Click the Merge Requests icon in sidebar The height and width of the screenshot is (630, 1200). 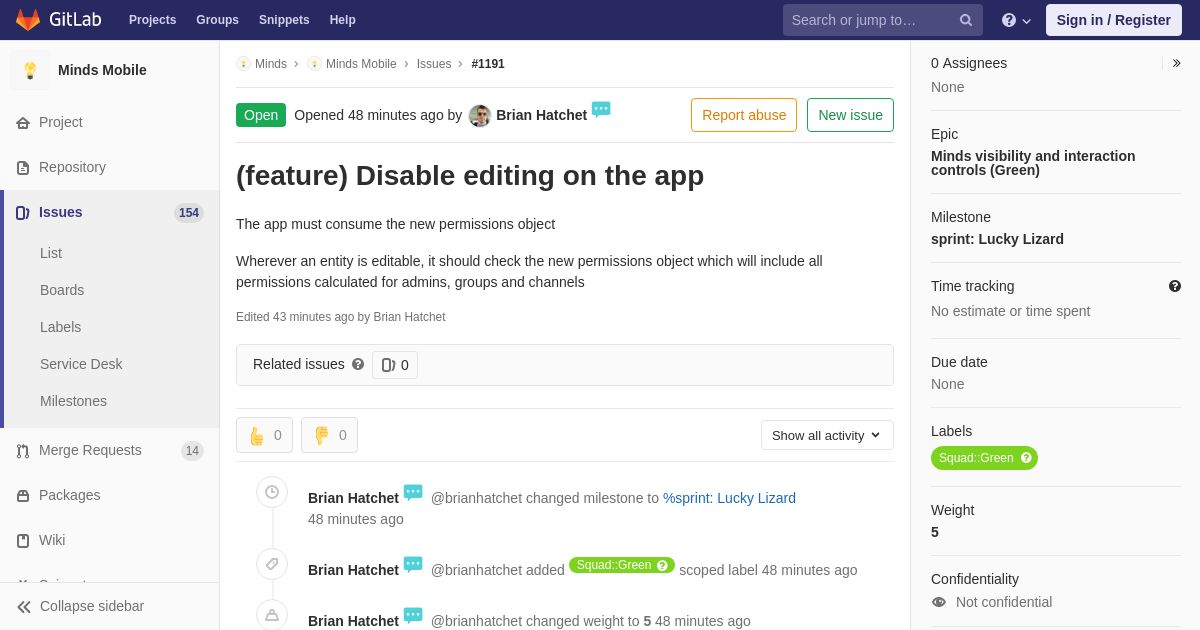23,451
